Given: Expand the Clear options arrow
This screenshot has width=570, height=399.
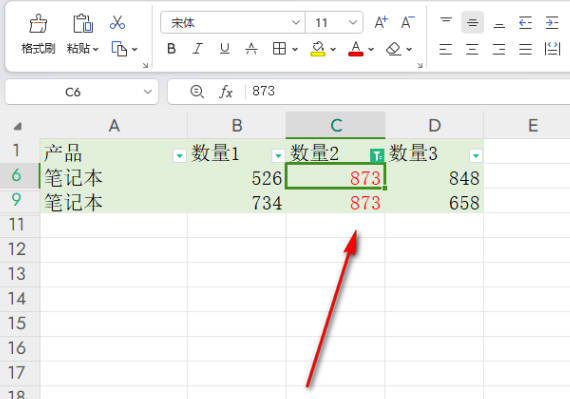Looking at the screenshot, I should point(409,49).
